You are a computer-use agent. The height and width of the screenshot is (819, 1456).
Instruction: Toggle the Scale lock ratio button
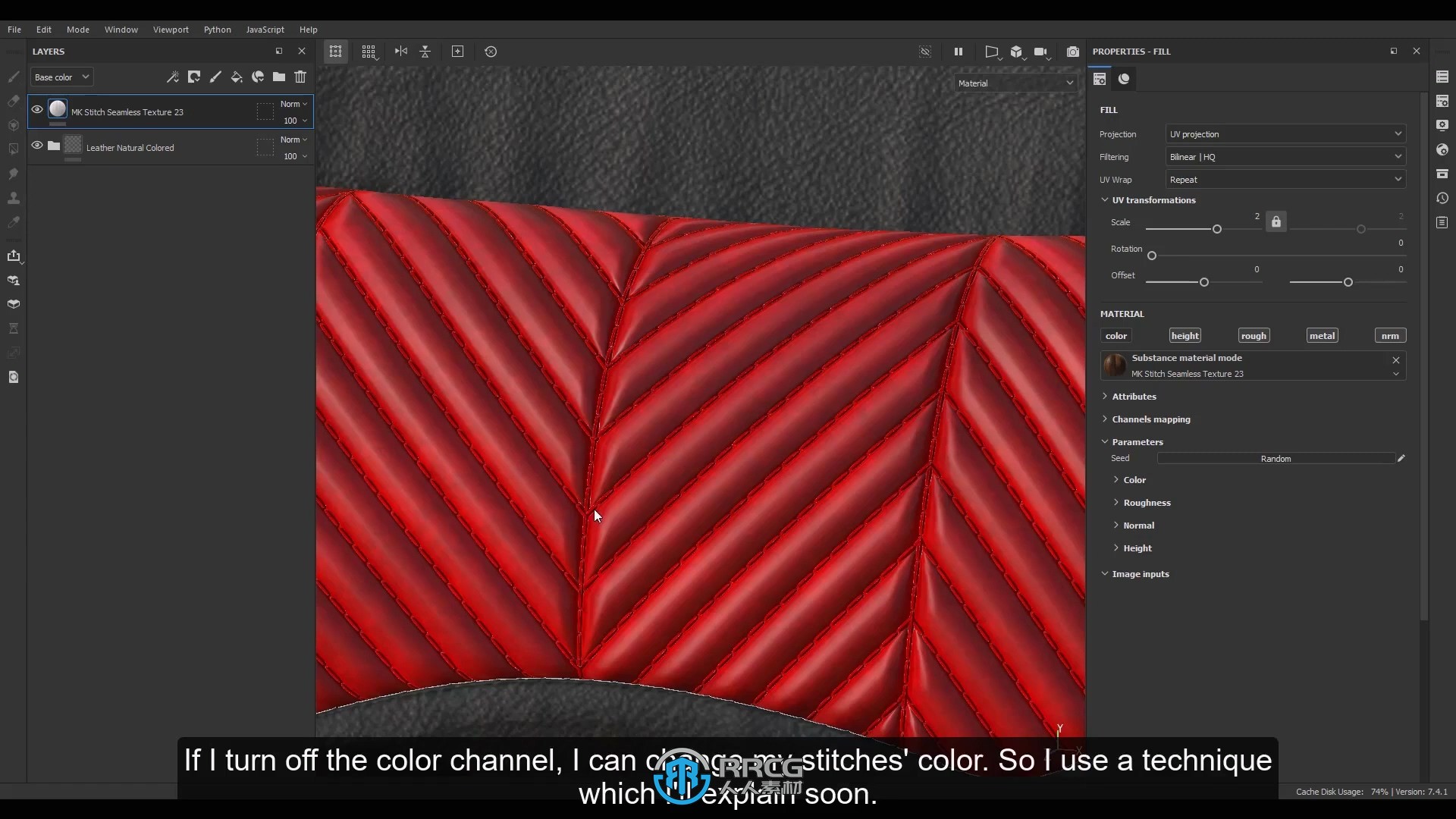[x=1276, y=221]
